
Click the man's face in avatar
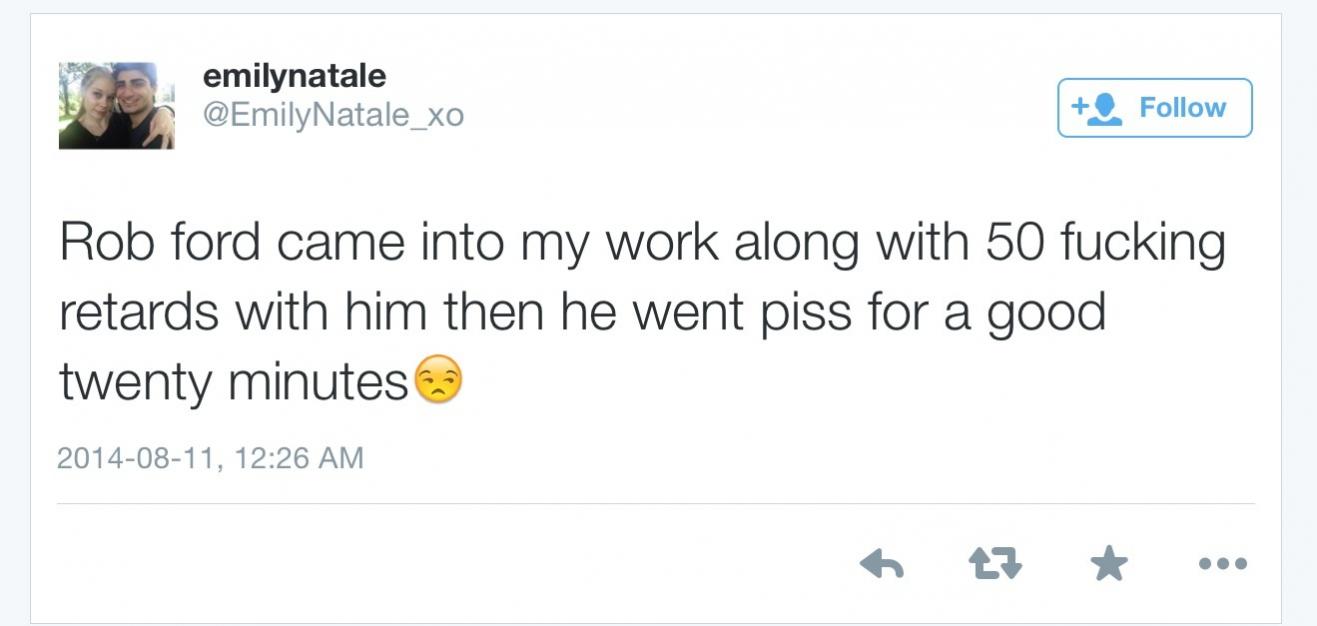(136, 86)
